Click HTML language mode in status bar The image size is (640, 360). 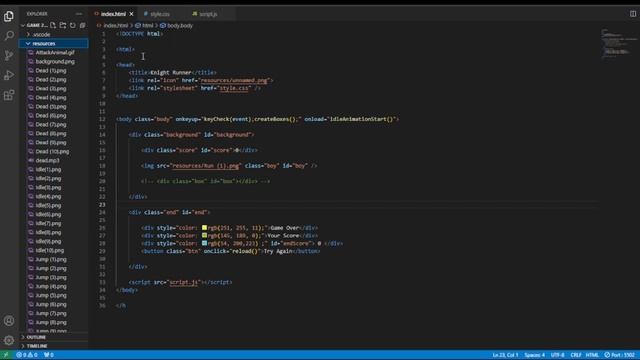tap(592, 355)
